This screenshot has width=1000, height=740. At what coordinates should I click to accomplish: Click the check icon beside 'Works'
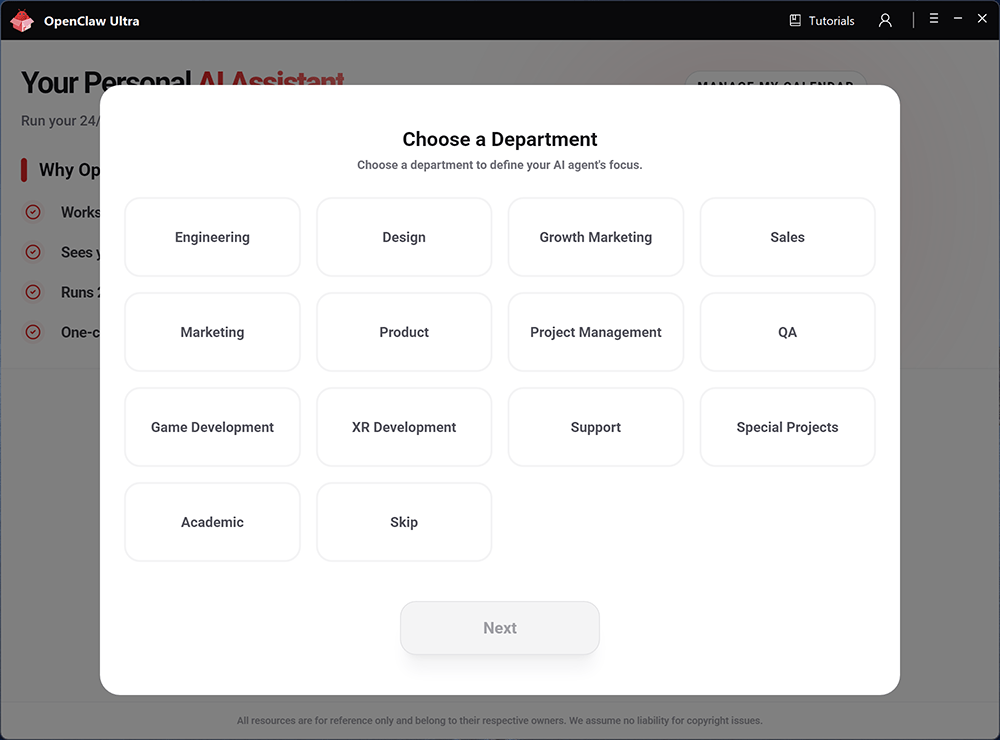click(x=33, y=212)
